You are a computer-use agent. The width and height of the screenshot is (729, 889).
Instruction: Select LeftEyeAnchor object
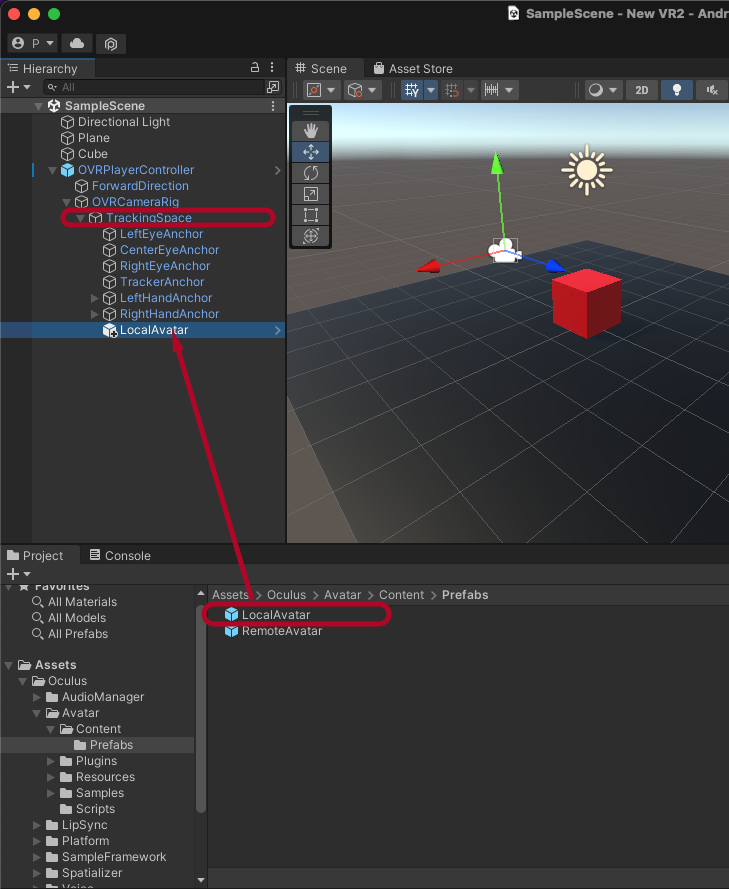[x=161, y=234]
